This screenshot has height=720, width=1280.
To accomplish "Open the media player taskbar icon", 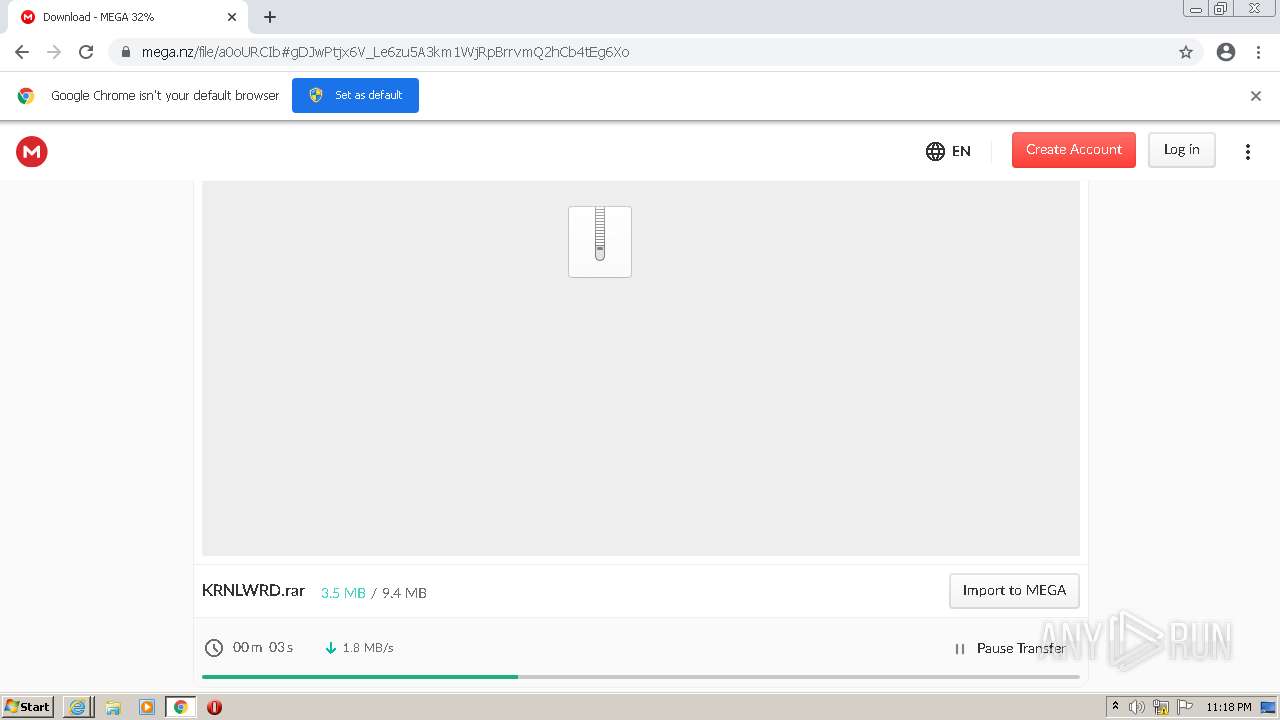I will point(147,707).
